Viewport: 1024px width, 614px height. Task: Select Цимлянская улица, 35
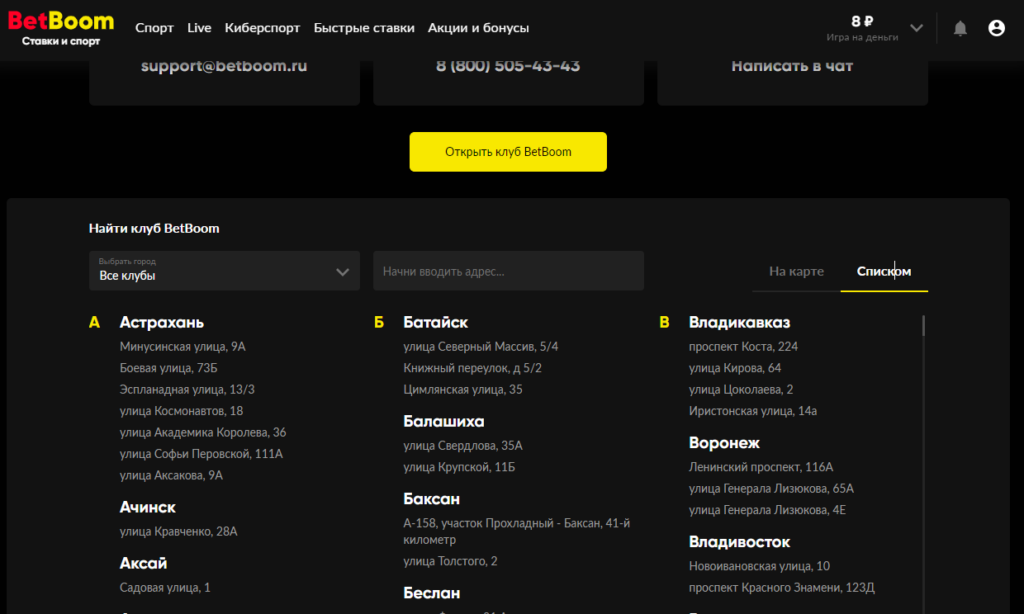(x=462, y=390)
